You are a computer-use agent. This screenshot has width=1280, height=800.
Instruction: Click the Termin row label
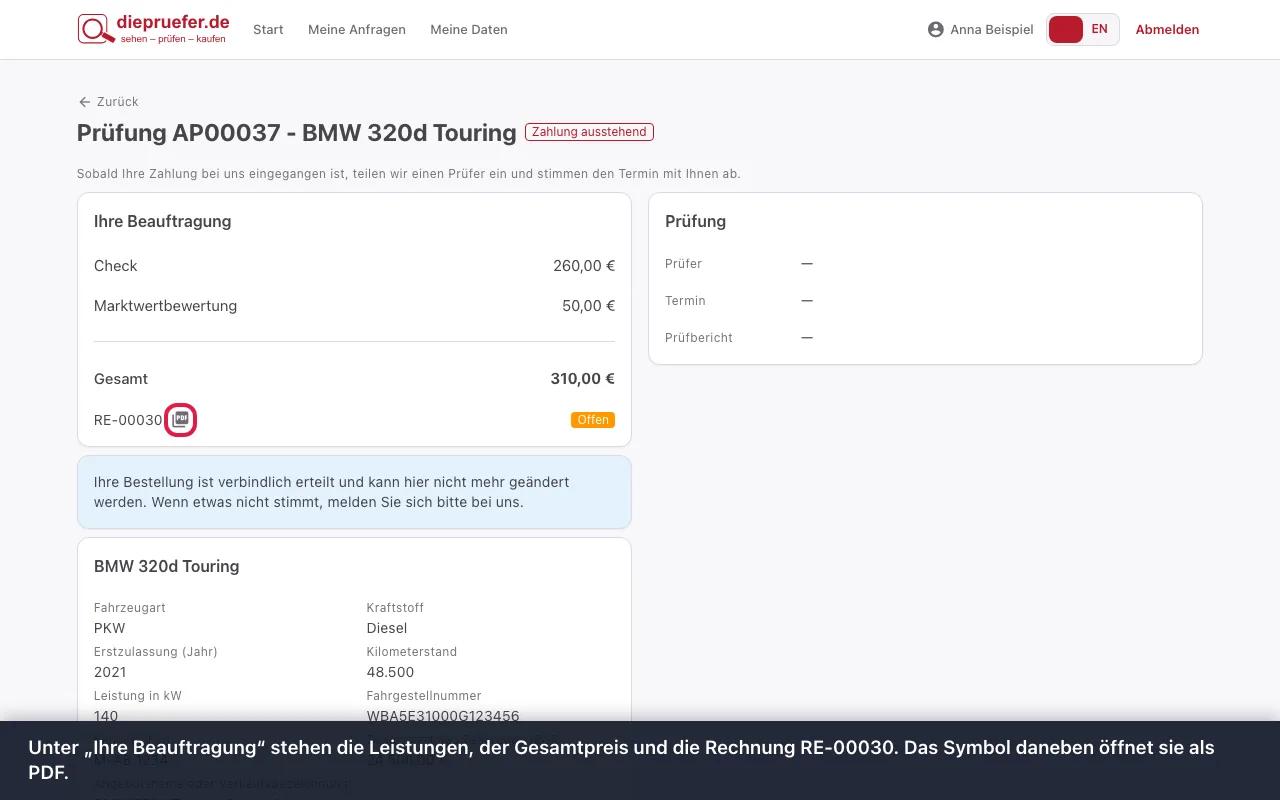pos(685,301)
